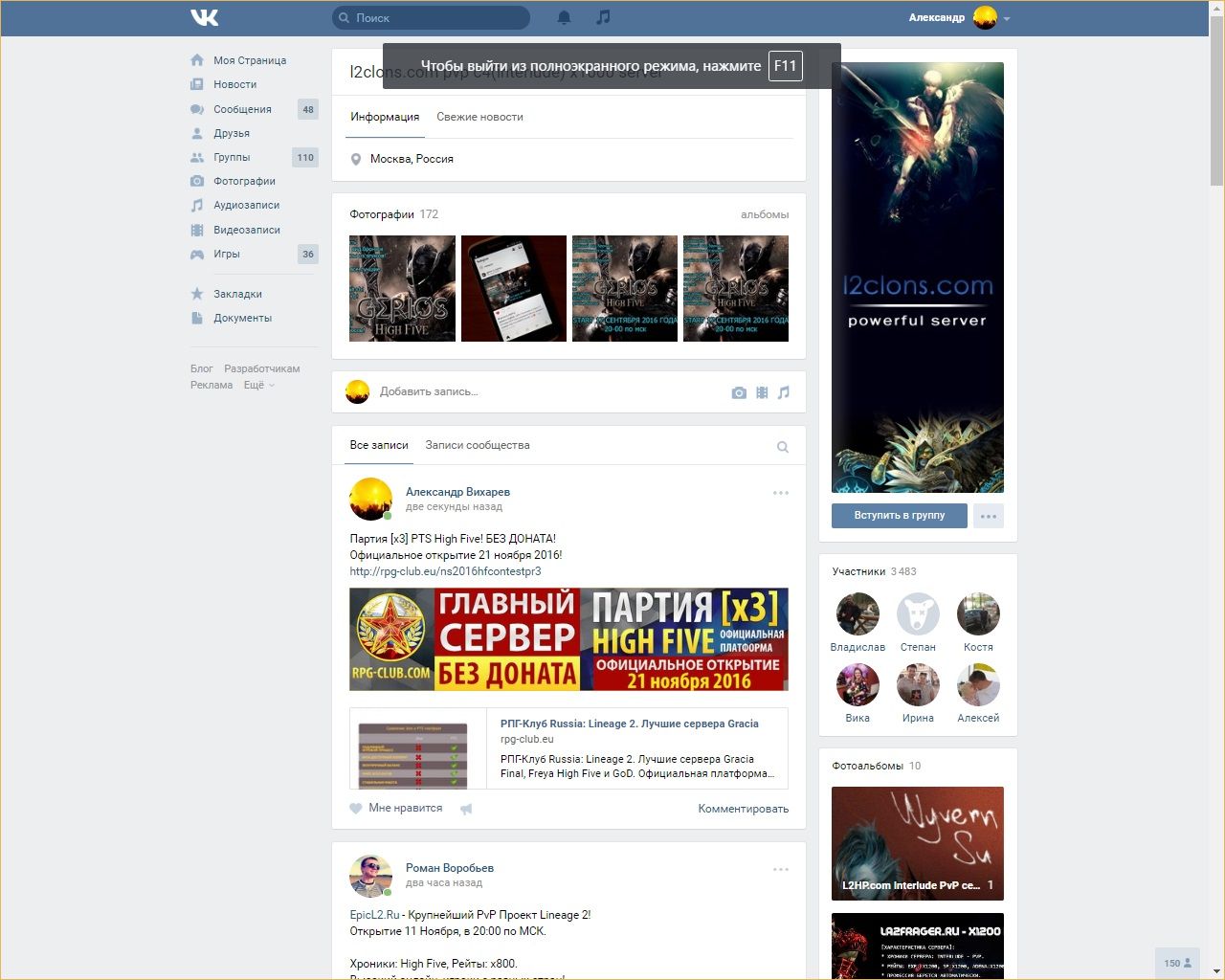
Task: Share Александр Вихарев's post with megaphone icon
Action: (466, 809)
